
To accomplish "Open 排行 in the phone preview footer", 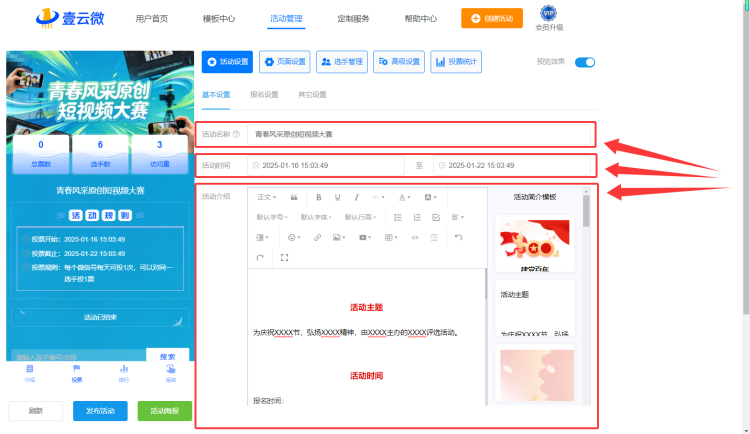I will 124,373.
